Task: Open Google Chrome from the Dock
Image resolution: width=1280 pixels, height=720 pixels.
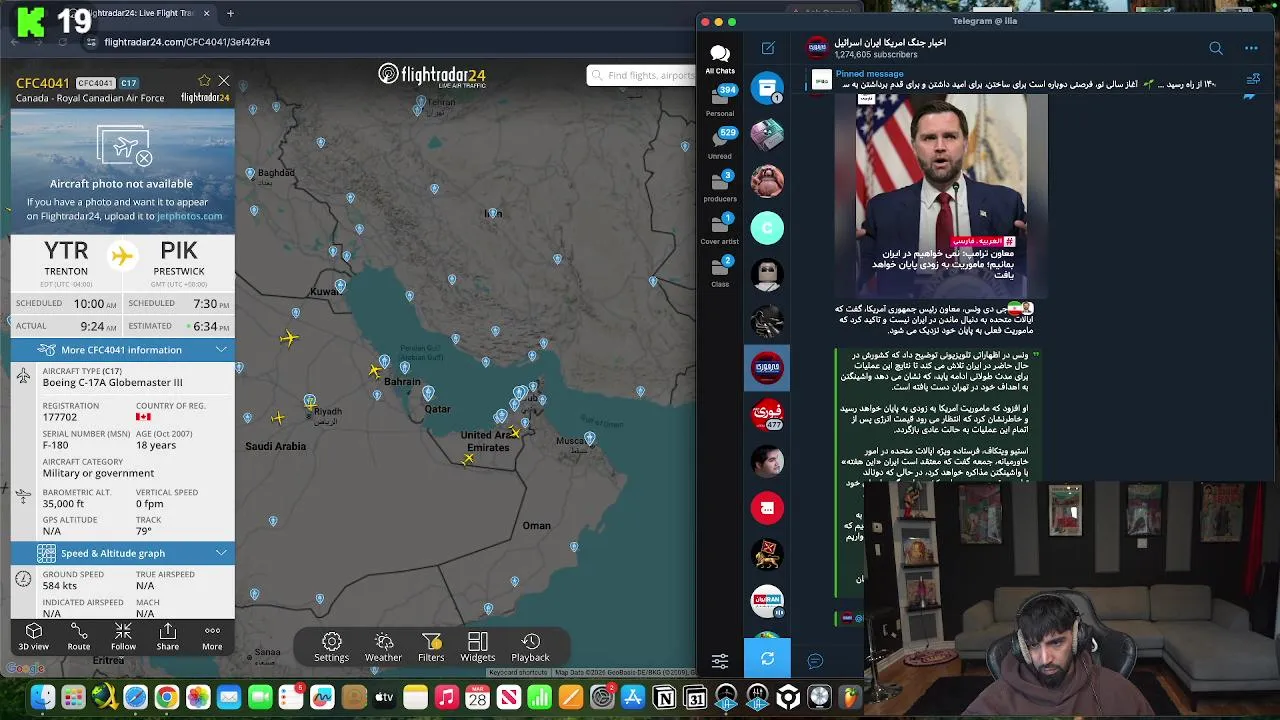Action: pos(166,697)
